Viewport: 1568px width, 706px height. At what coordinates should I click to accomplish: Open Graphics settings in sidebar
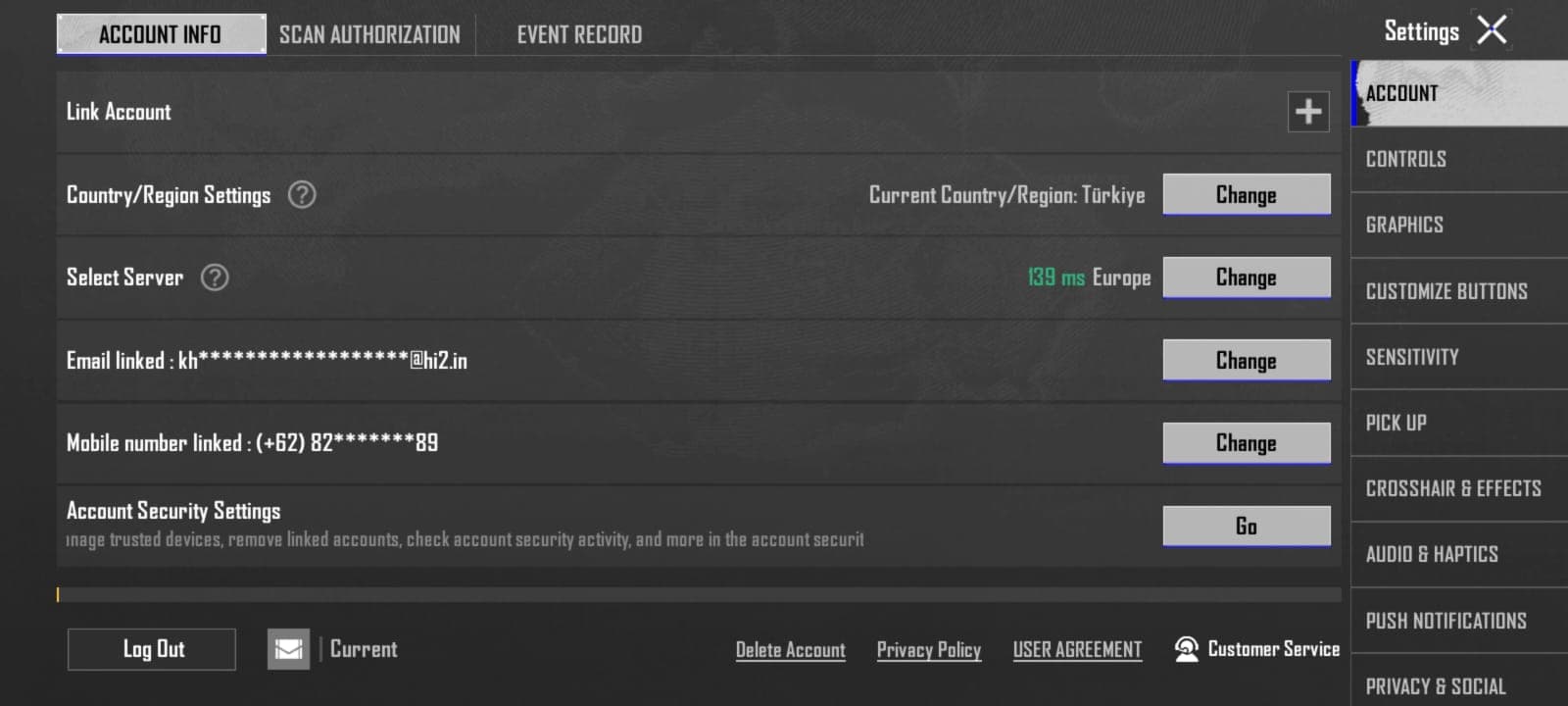coord(1459,225)
